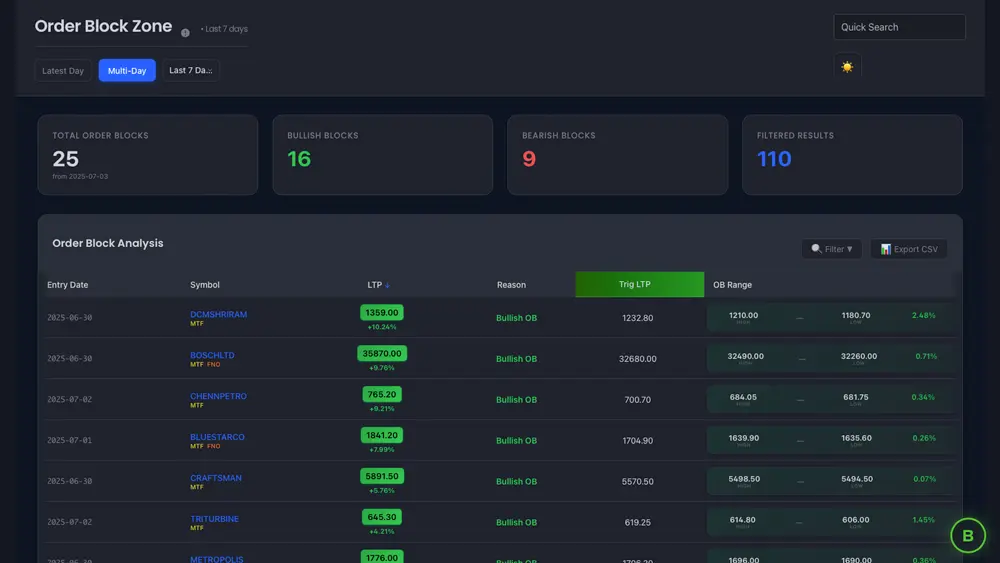1000x563 pixels.
Task: Open the DCMSHRIRAM symbol link
Action: pyautogui.click(x=218, y=314)
